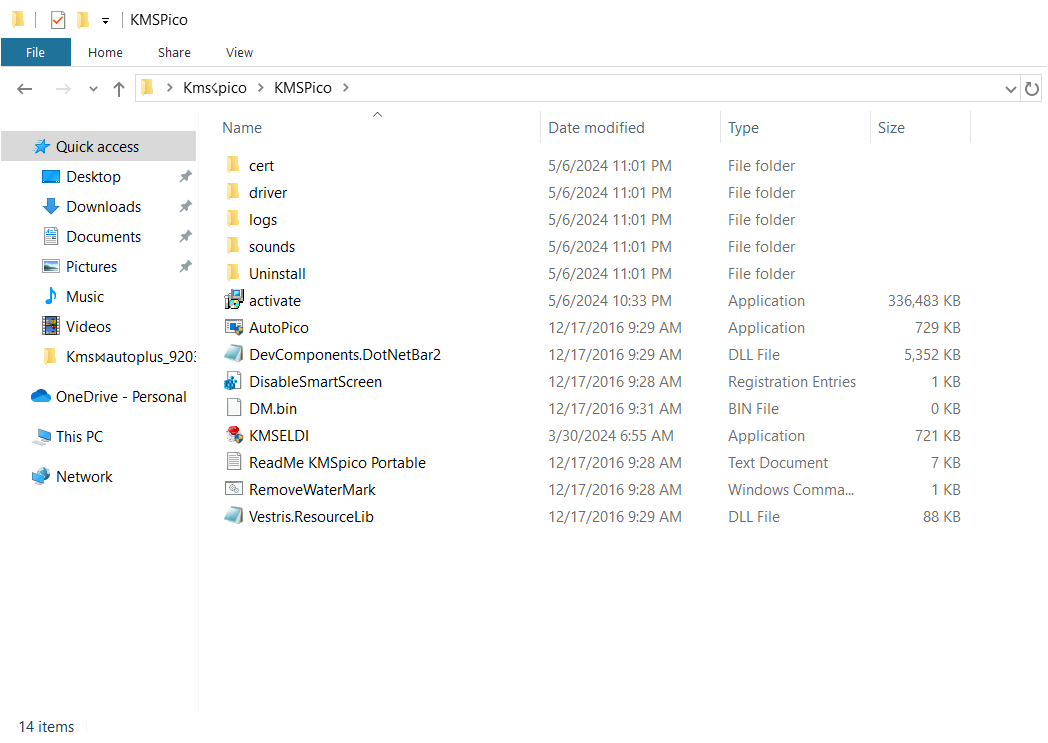Refresh the current folder view
This screenshot has height=743, width=1048.
click(x=1032, y=89)
